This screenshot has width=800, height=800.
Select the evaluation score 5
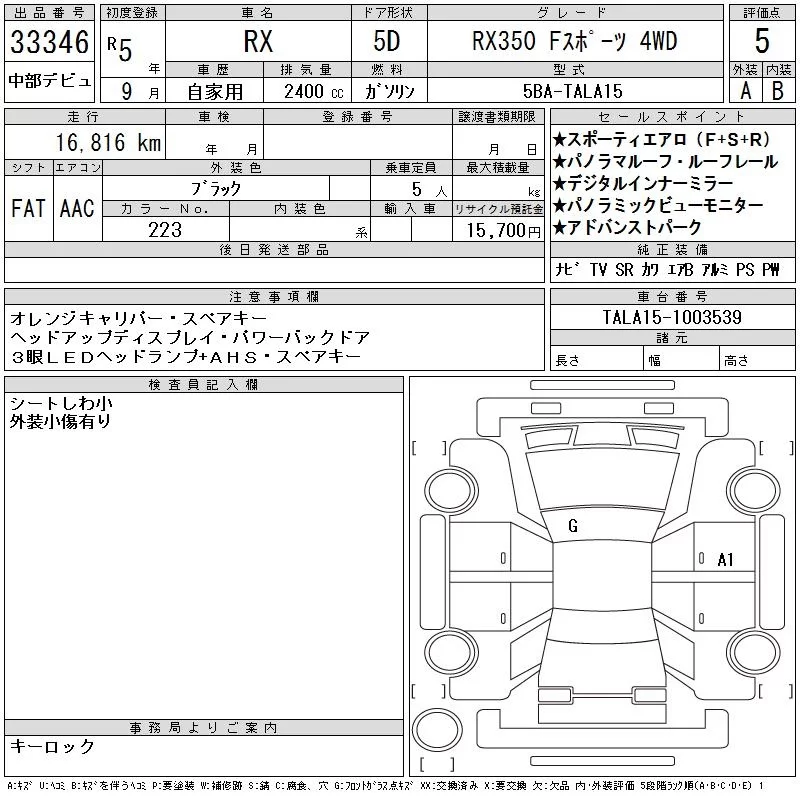[x=762, y=41]
